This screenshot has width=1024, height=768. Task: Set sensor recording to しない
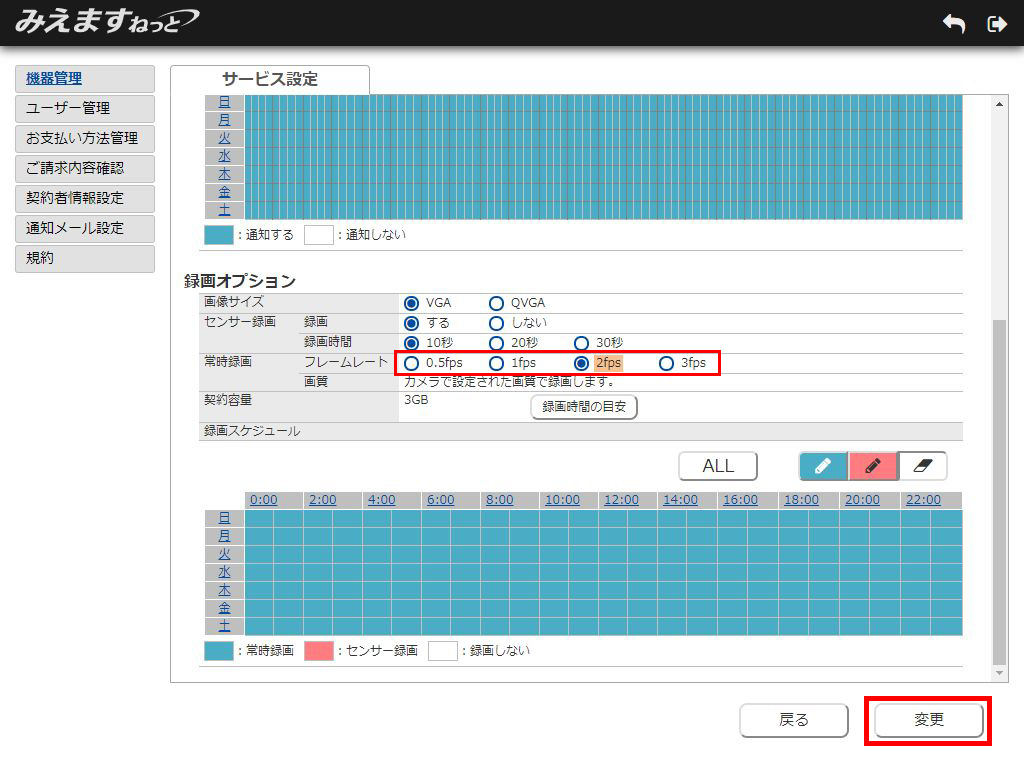tap(496, 323)
